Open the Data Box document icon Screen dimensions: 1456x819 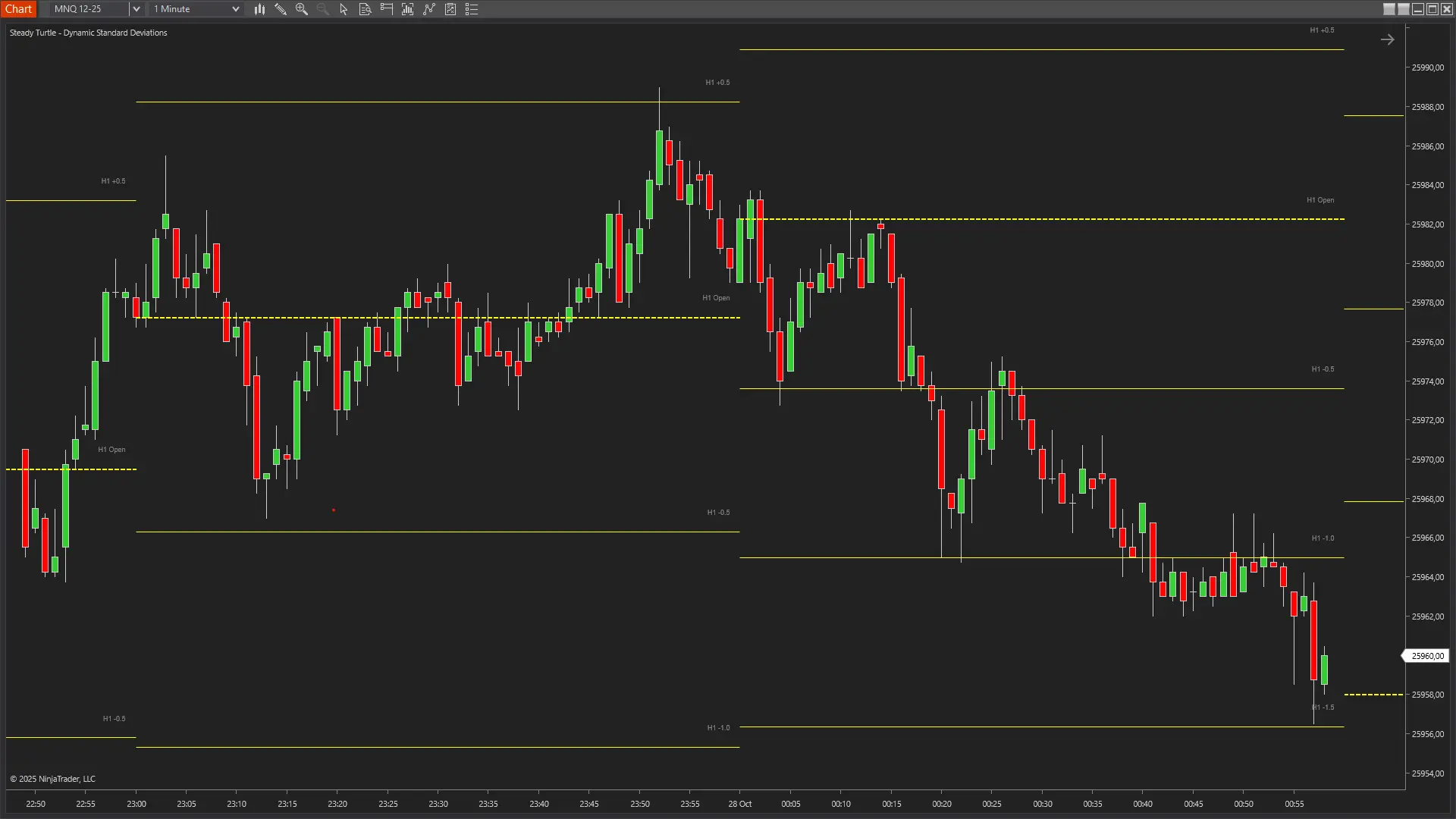tap(364, 9)
